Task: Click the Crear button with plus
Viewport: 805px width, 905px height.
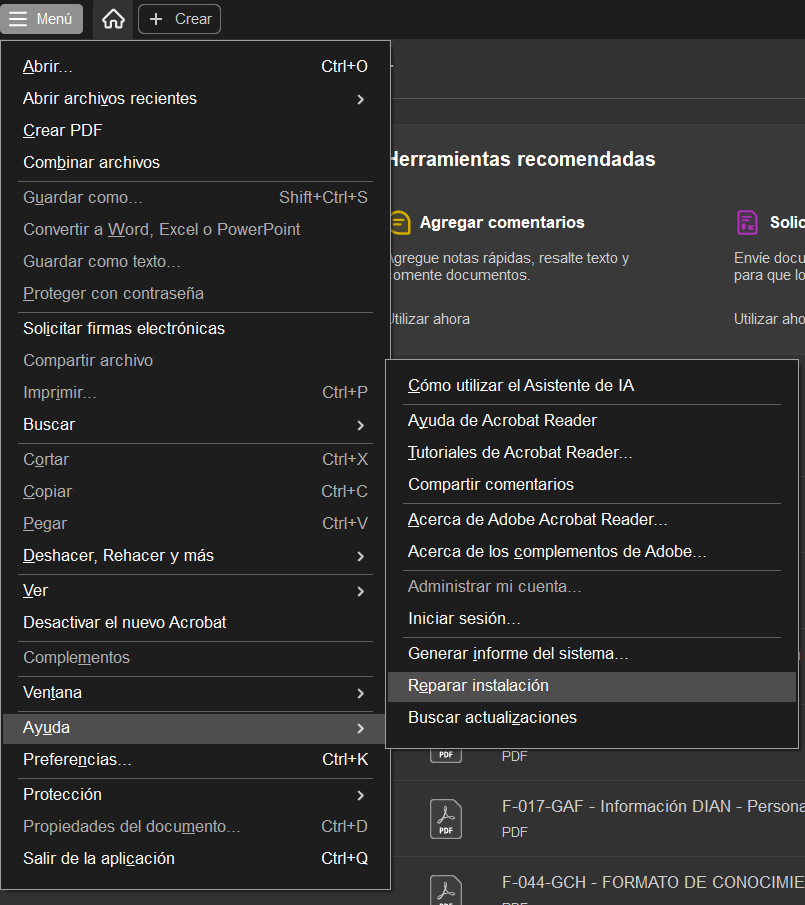Action: (x=179, y=19)
